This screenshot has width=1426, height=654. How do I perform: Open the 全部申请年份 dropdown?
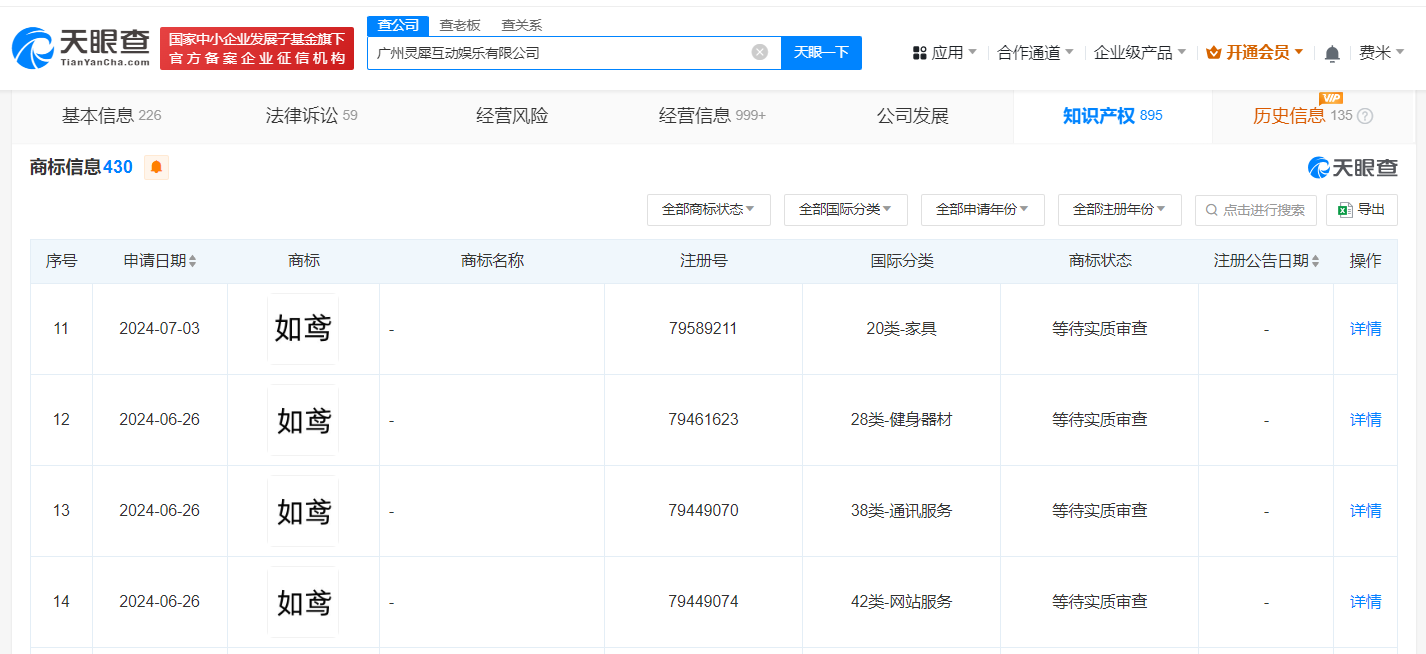click(x=983, y=210)
